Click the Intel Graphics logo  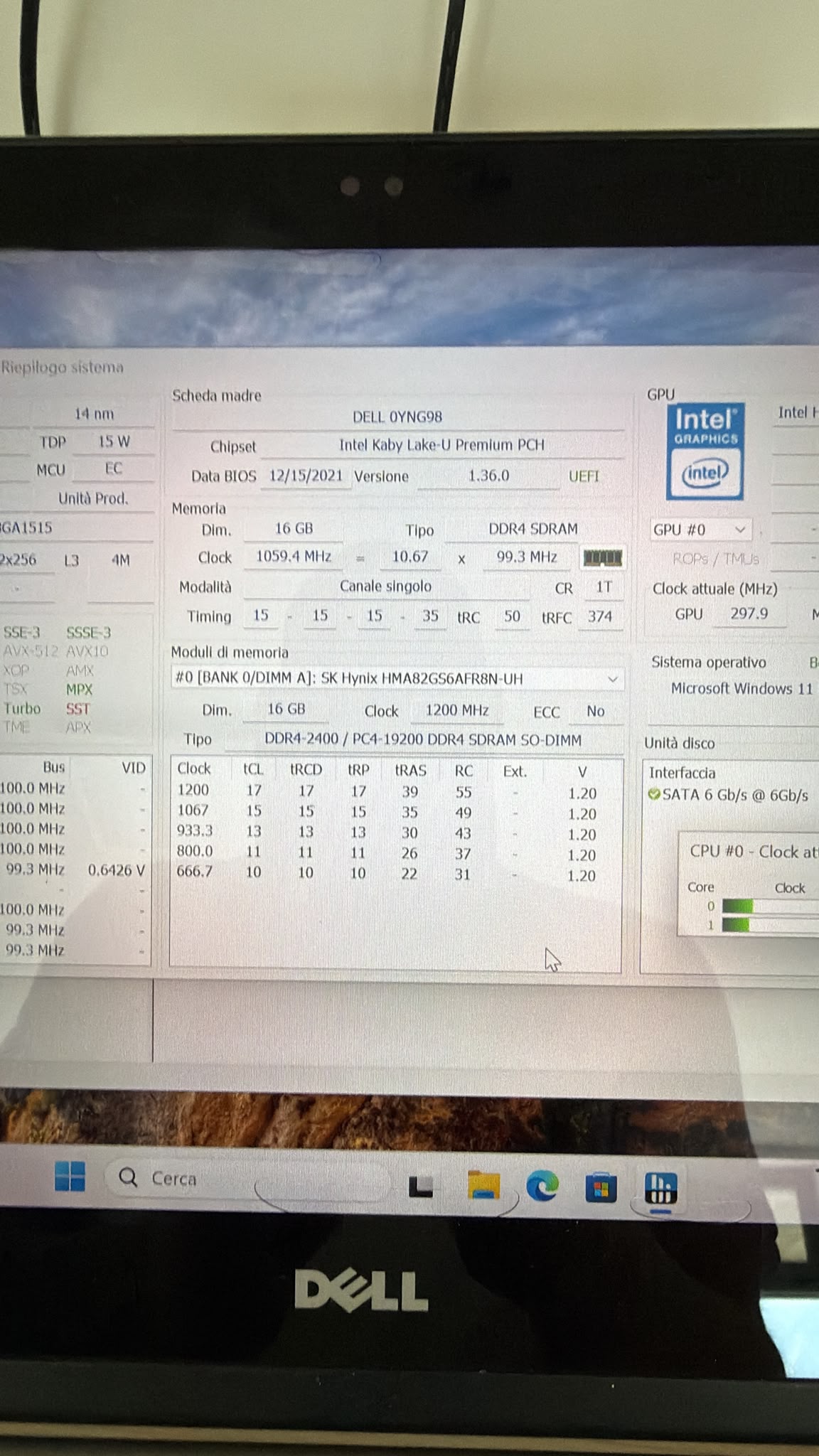point(705,451)
